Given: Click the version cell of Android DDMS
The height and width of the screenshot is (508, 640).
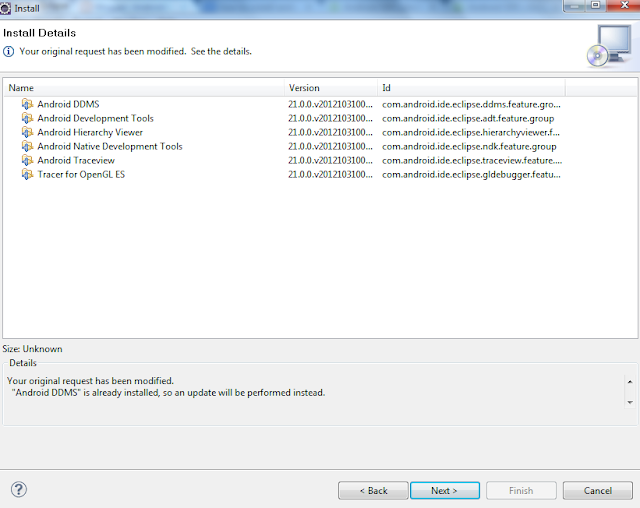Looking at the screenshot, I should point(330,104).
